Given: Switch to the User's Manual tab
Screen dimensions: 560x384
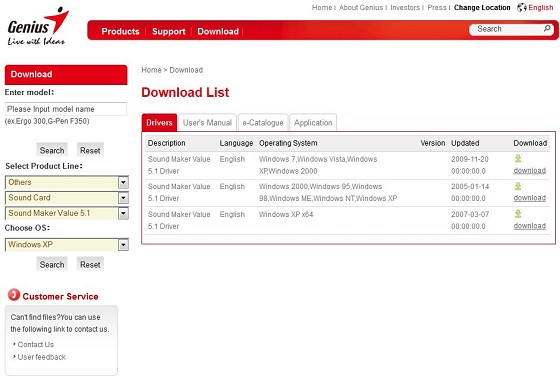Looking at the screenshot, I should click(207, 123).
